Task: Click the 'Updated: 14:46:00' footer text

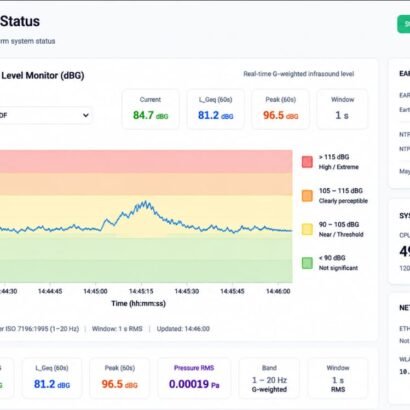Action: pyautogui.click(x=183, y=329)
